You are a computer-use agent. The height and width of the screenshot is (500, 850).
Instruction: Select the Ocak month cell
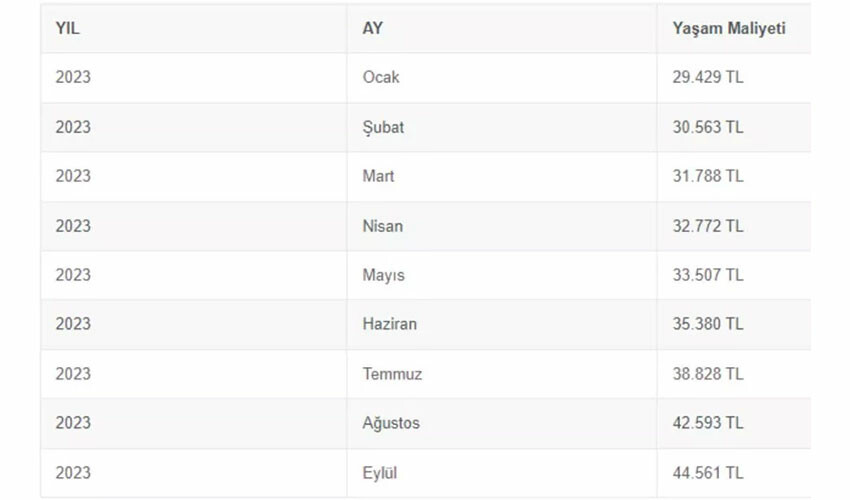(380, 77)
